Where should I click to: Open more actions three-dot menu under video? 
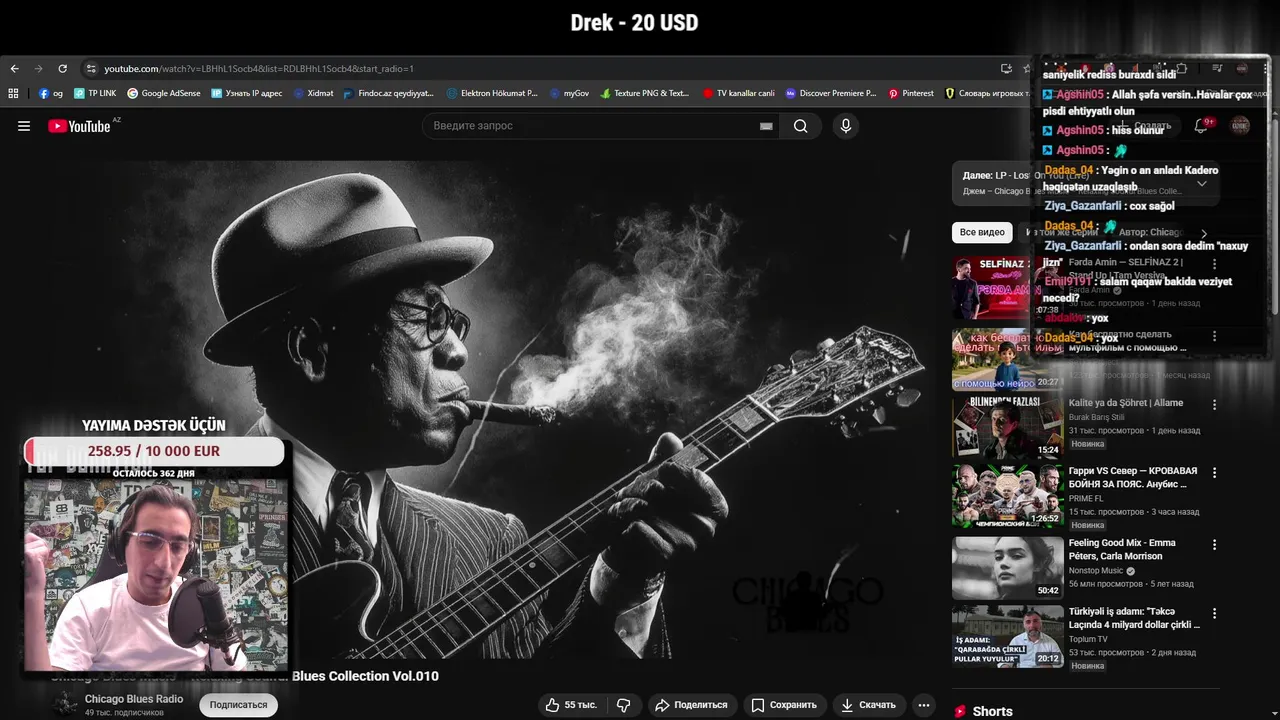click(924, 705)
